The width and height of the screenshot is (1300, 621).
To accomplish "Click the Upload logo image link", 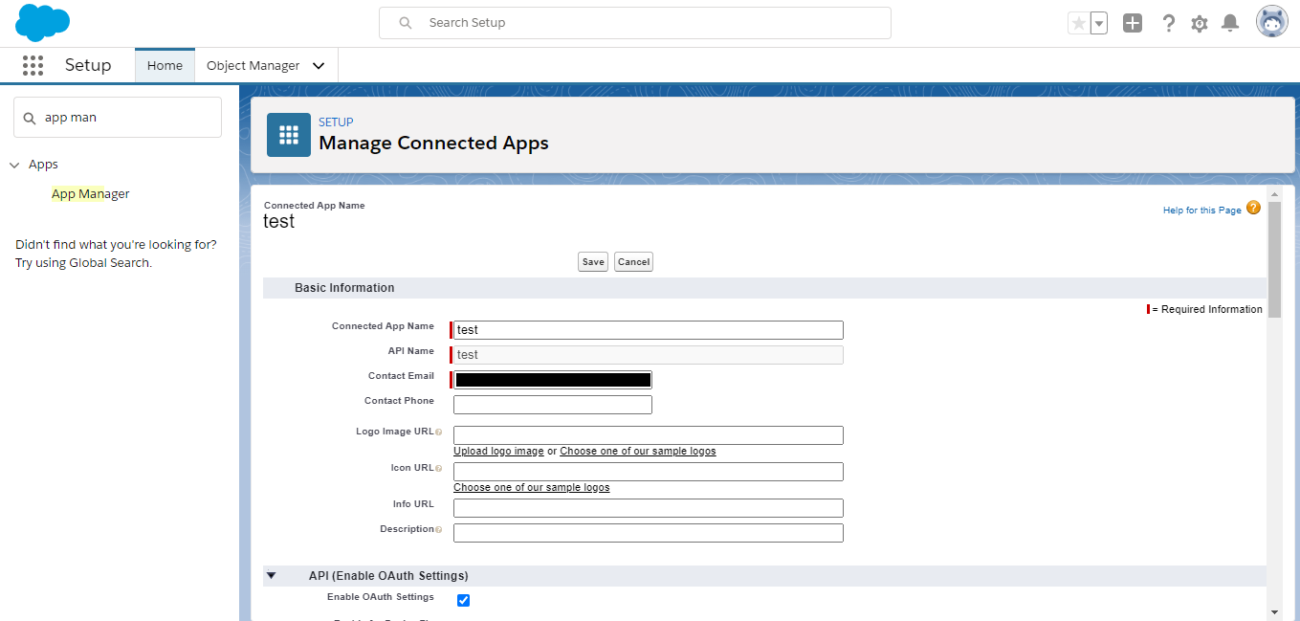I will (x=498, y=450).
